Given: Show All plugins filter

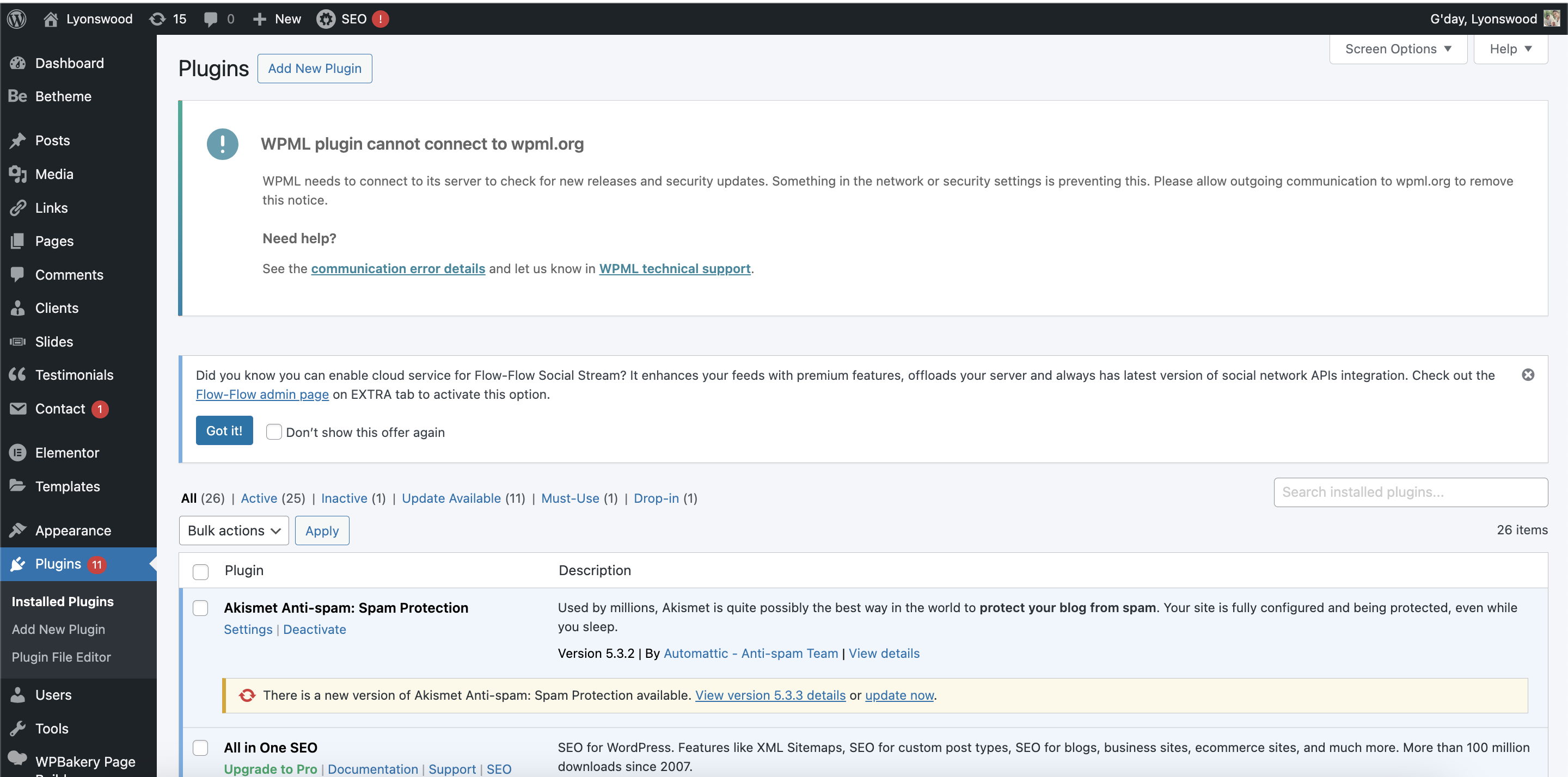Looking at the screenshot, I should (x=189, y=498).
